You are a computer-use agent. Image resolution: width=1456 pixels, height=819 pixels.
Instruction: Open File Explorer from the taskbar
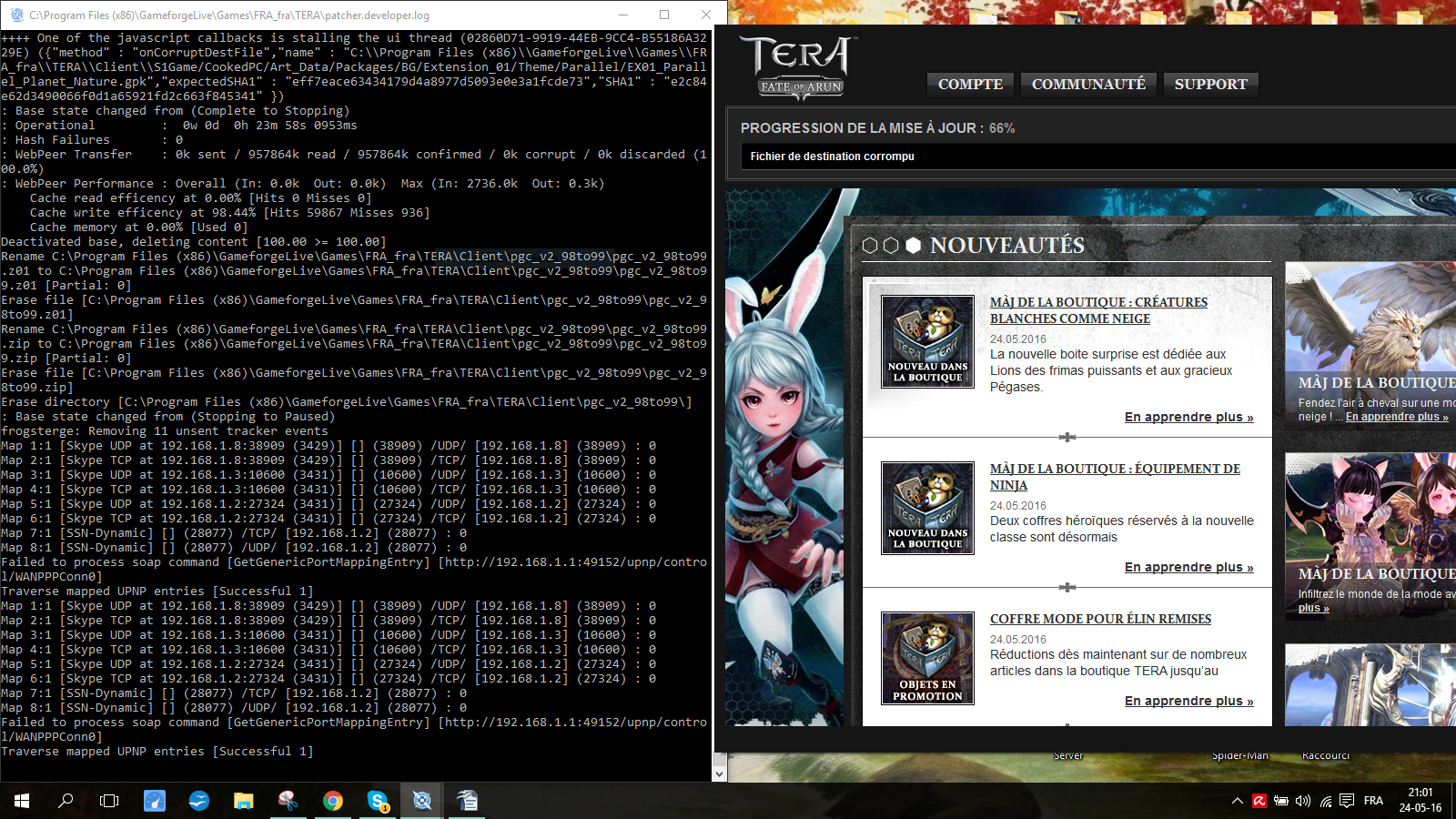click(244, 801)
